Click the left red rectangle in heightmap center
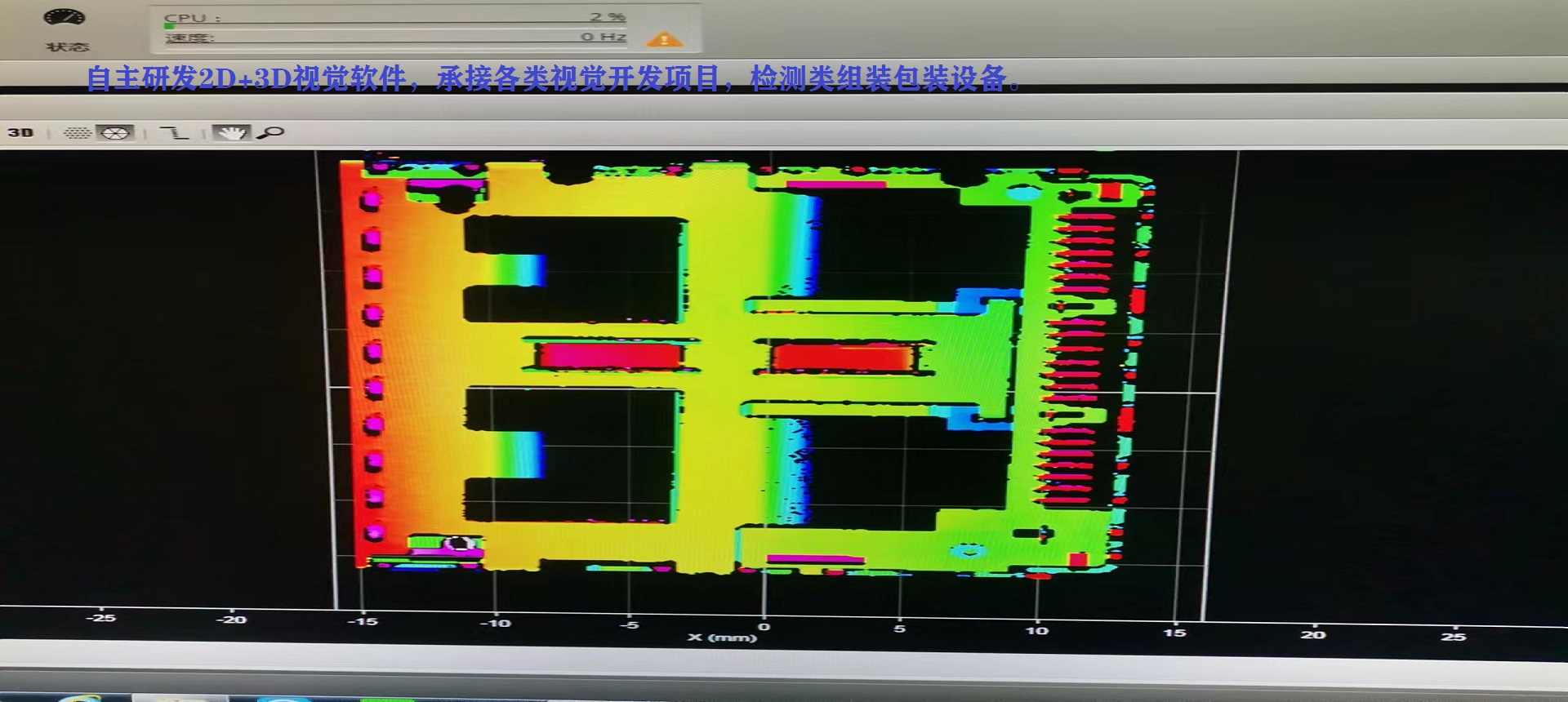 609,356
